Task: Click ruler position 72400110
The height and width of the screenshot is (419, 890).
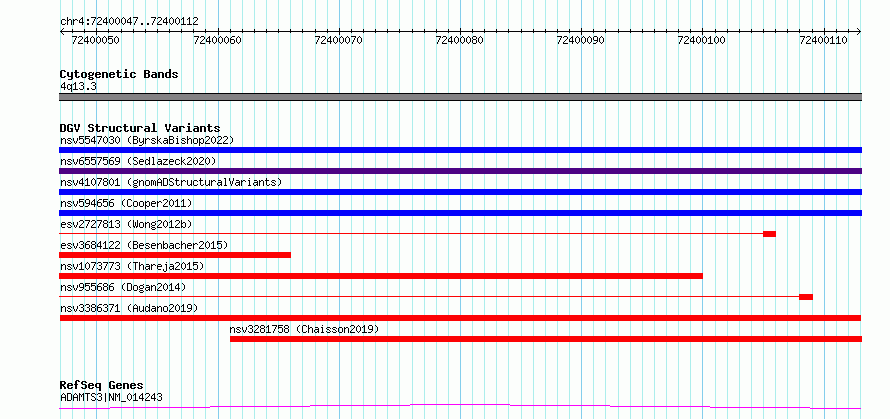Action: (x=824, y=40)
